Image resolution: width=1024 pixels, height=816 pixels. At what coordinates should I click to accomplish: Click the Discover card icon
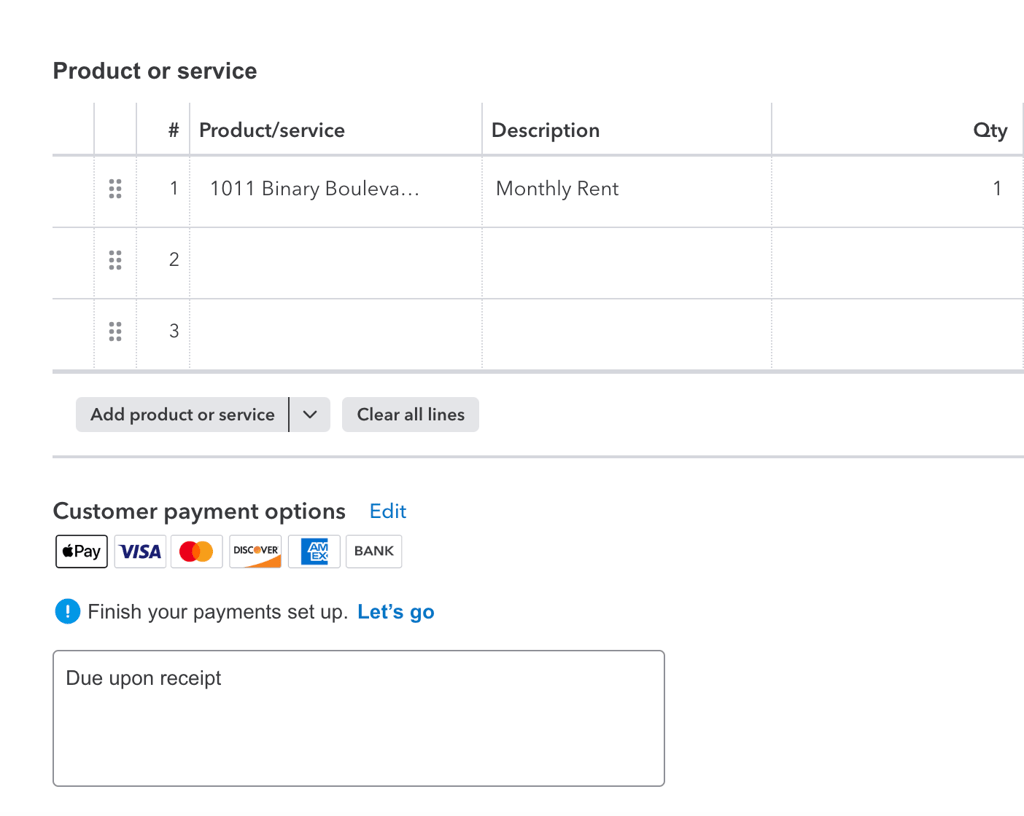coord(255,551)
